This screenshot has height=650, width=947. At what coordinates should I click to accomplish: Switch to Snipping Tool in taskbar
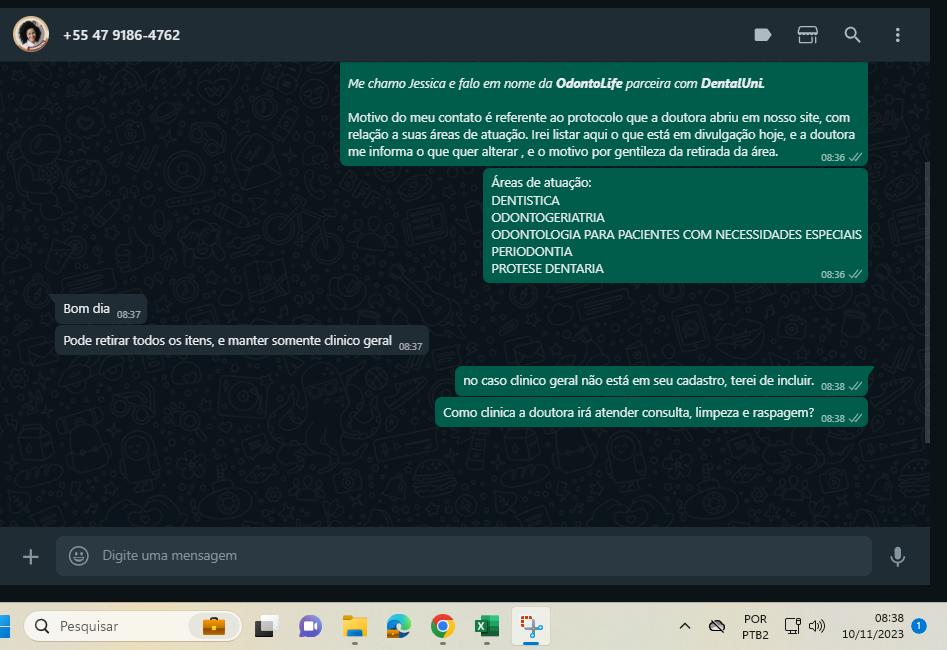[531, 626]
